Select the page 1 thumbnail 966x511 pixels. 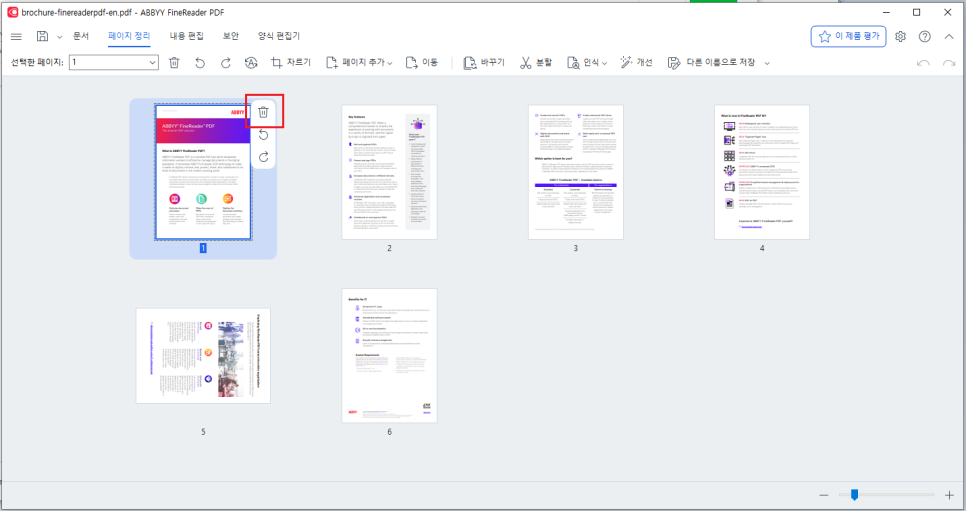(x=203, y=172)
